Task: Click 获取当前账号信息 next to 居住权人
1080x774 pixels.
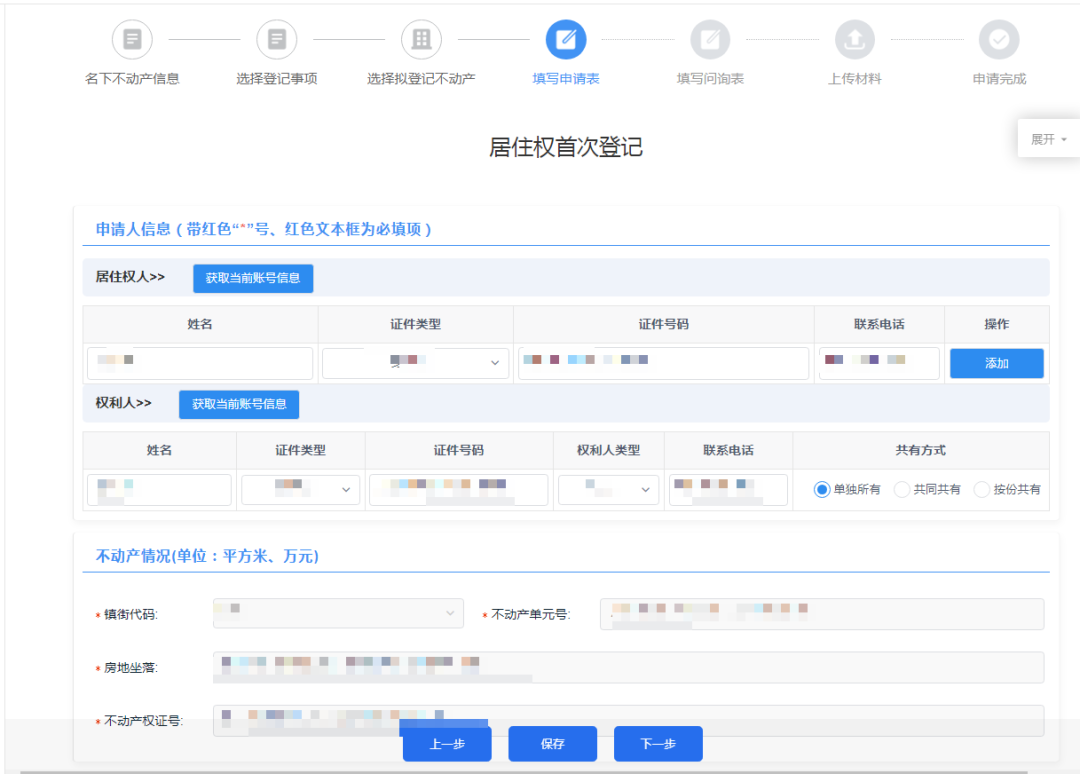Action: (x=252, y=278)
